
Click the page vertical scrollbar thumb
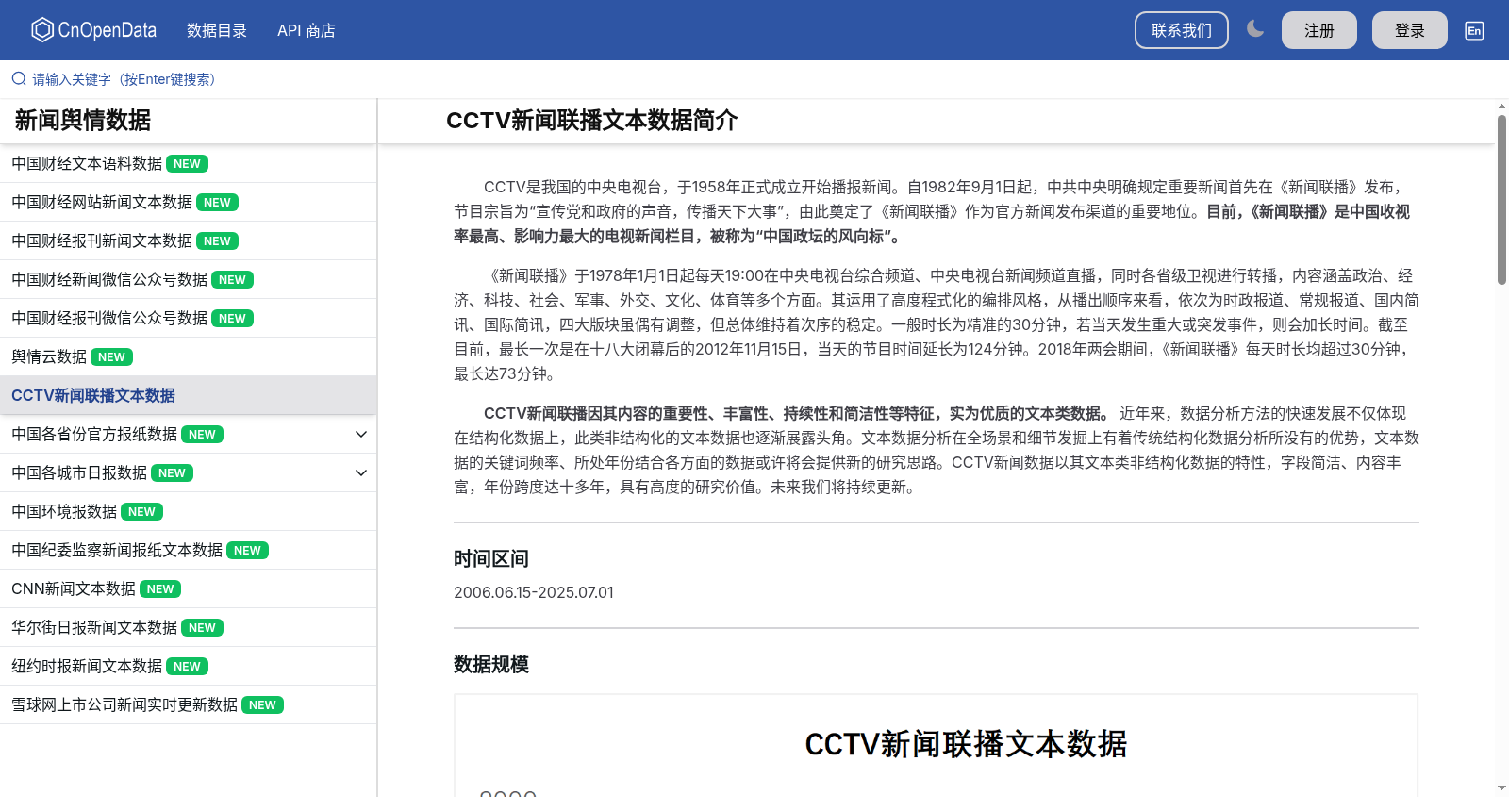[x=1501, y=199]
